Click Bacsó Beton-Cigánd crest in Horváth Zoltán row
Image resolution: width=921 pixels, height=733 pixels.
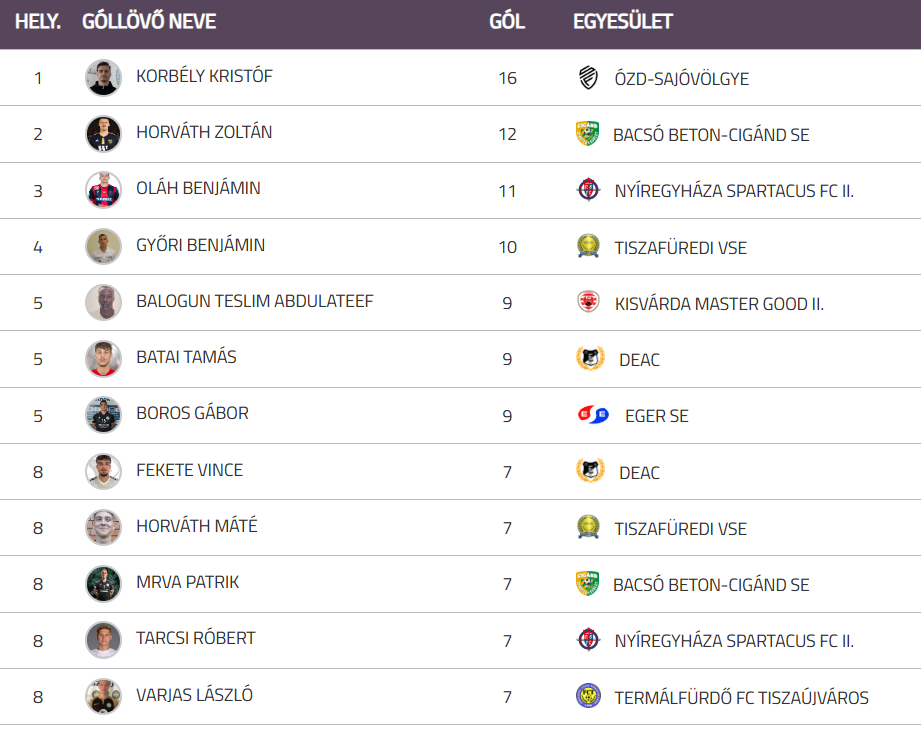coord(587,134)
